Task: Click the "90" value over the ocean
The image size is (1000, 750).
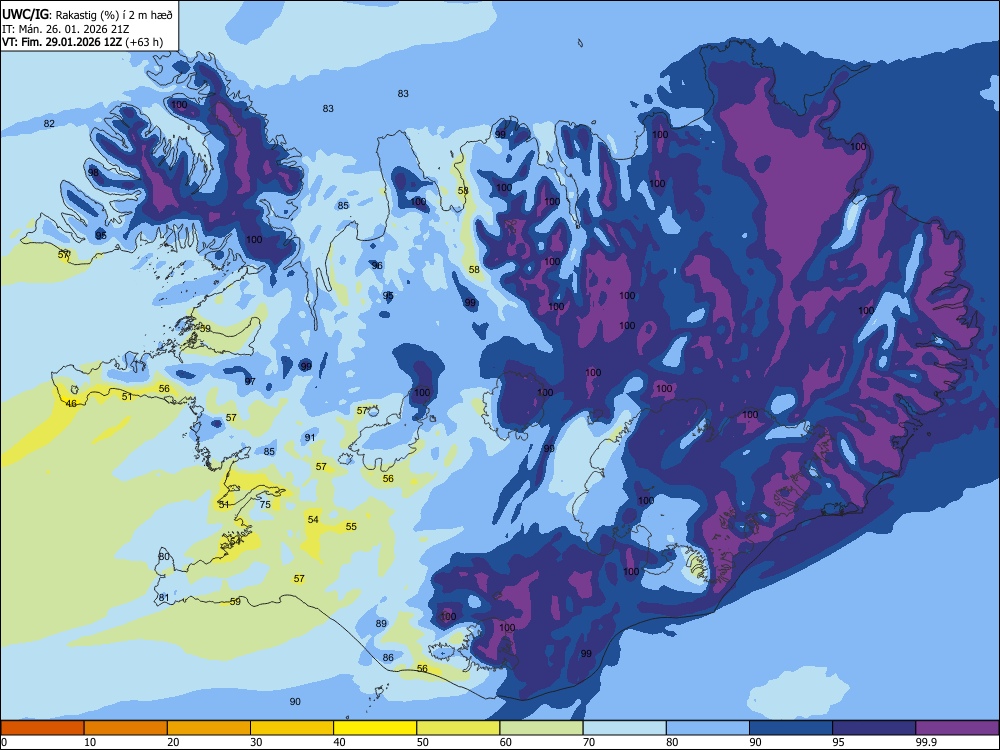Action: point(295,702)
